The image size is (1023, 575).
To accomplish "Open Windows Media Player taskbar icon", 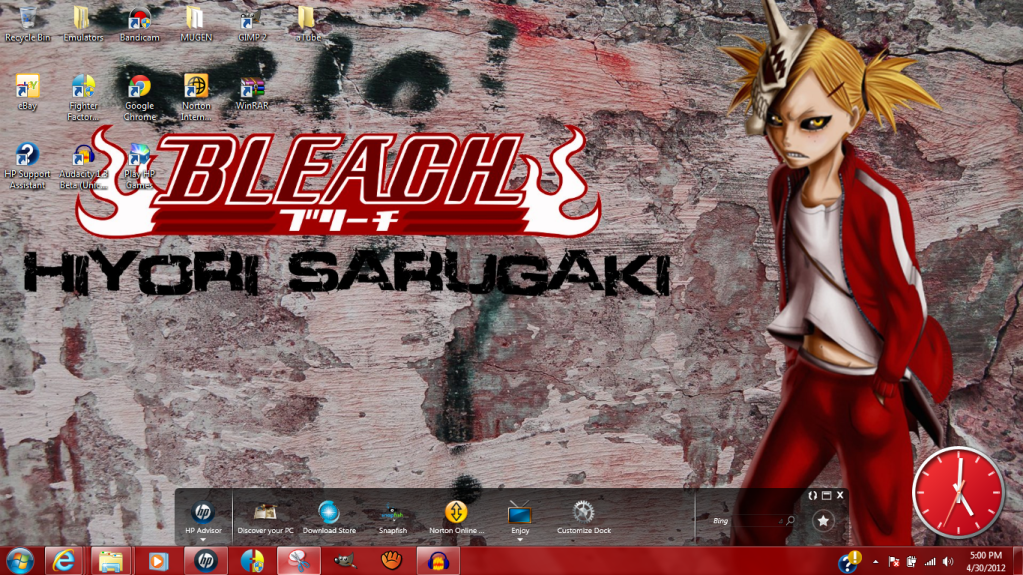I will [157, 561].
